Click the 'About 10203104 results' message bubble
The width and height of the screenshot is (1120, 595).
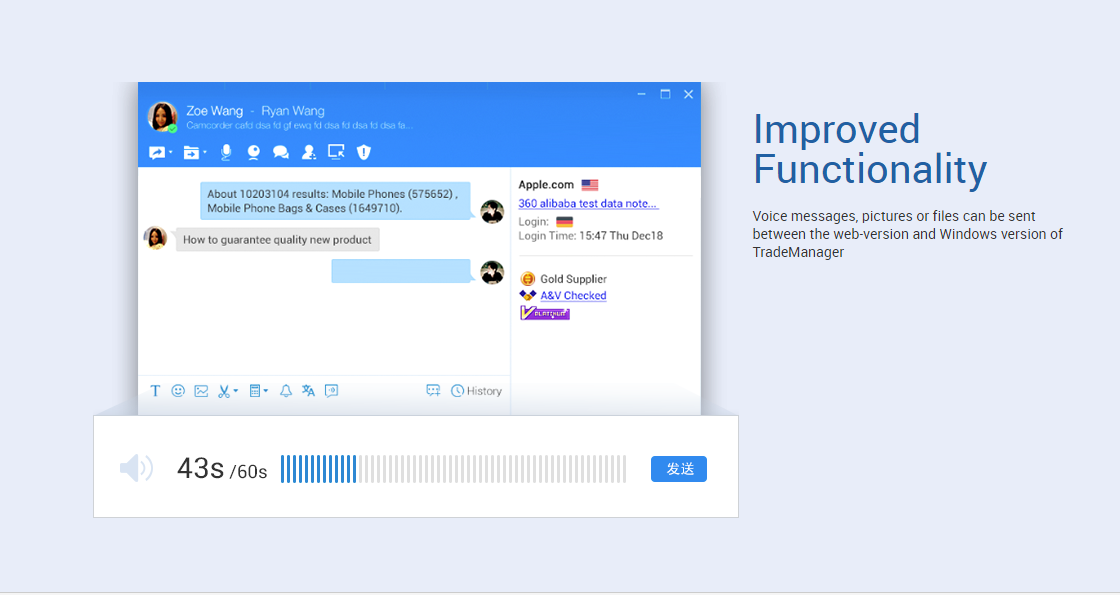click(335, 201)
